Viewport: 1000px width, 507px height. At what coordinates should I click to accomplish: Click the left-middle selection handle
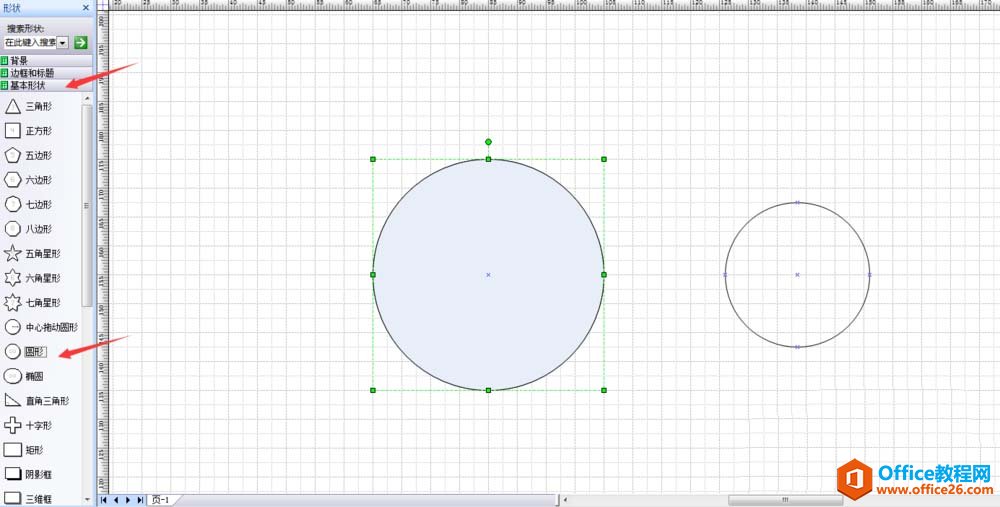click(x=373, y=275)
